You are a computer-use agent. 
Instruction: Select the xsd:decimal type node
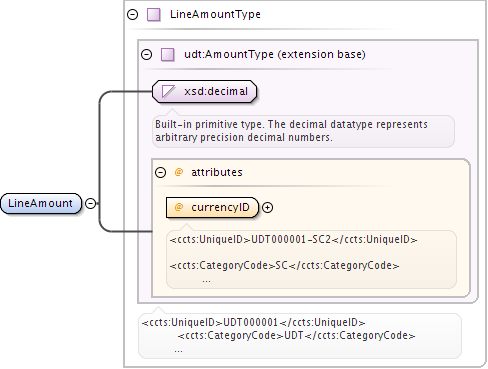204,91
